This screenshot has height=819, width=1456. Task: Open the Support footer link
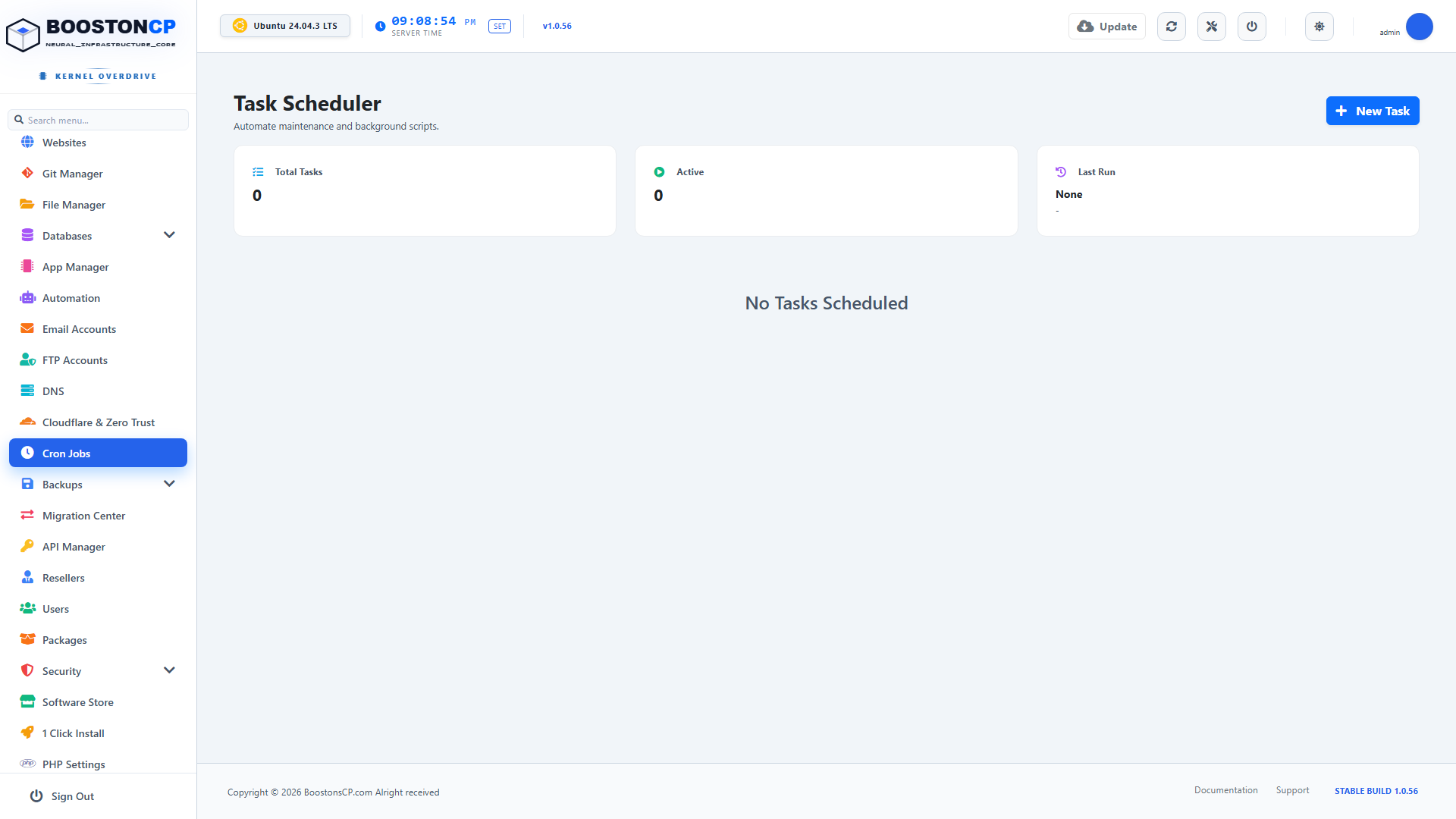[x=1292, y=790]
